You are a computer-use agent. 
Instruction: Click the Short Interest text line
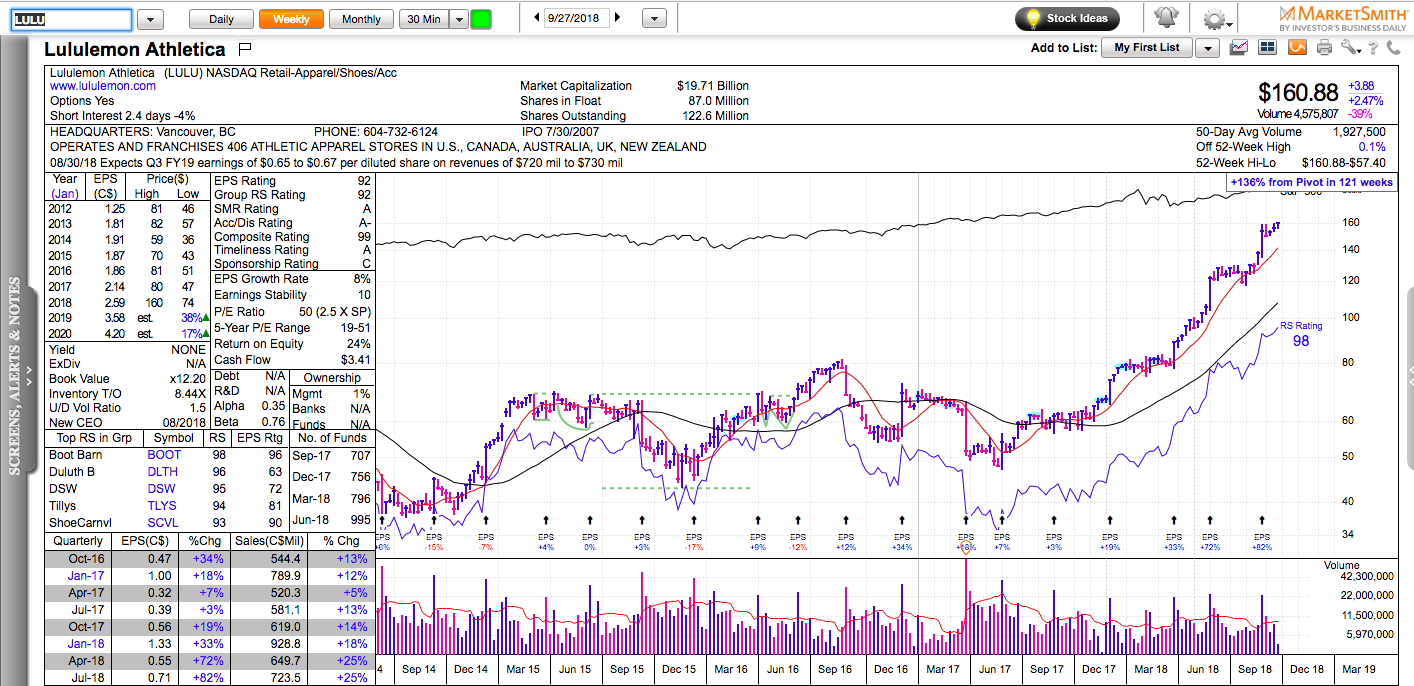coord(121,116)
